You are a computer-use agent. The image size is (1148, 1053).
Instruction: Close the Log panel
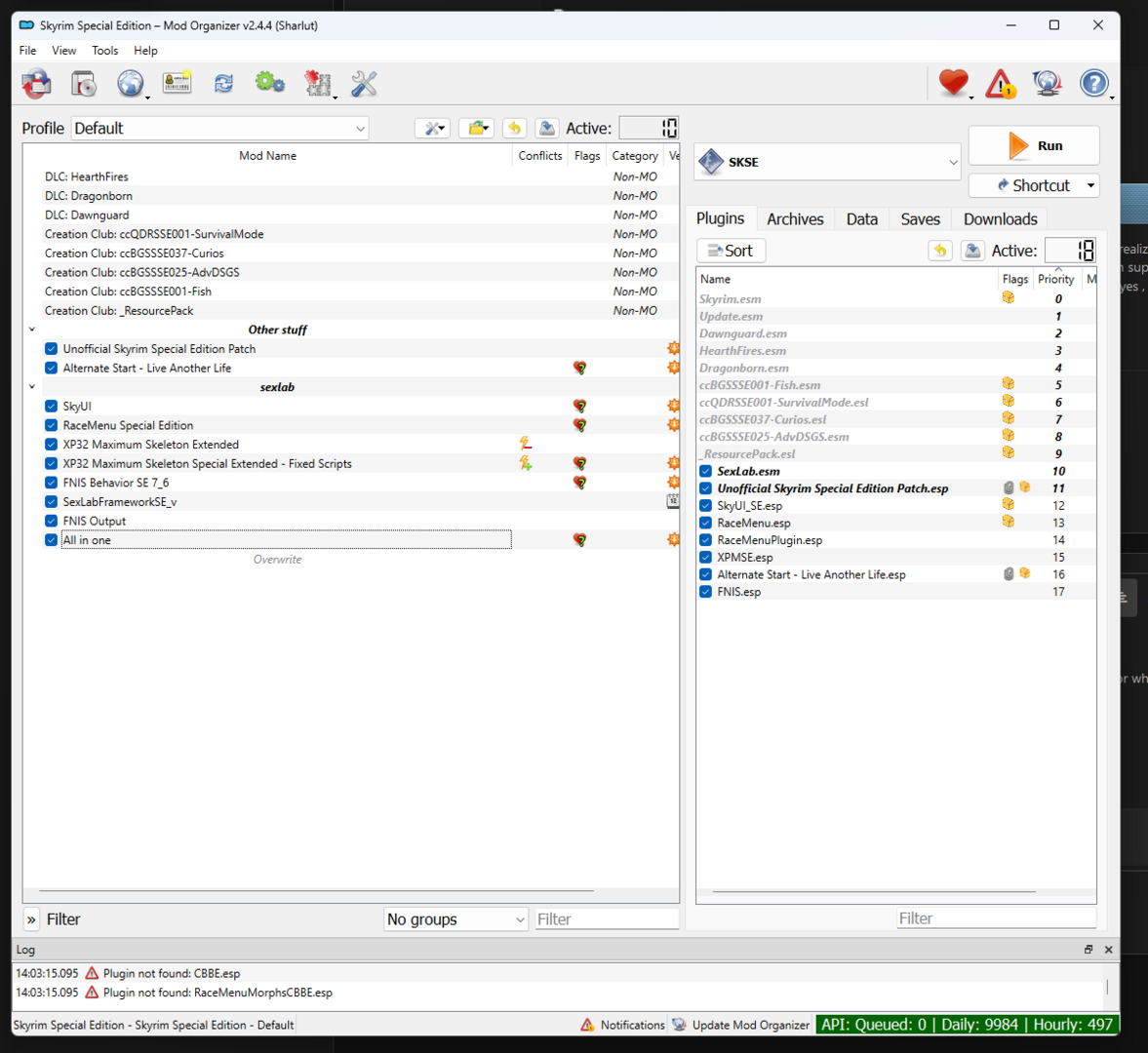pos(1108,949)
